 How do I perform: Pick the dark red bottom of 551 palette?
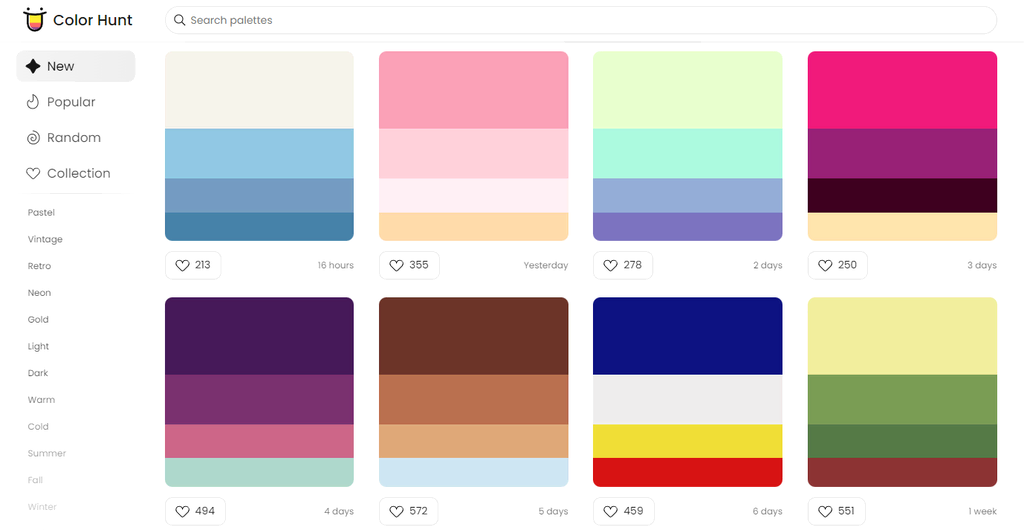click(903, 473)
